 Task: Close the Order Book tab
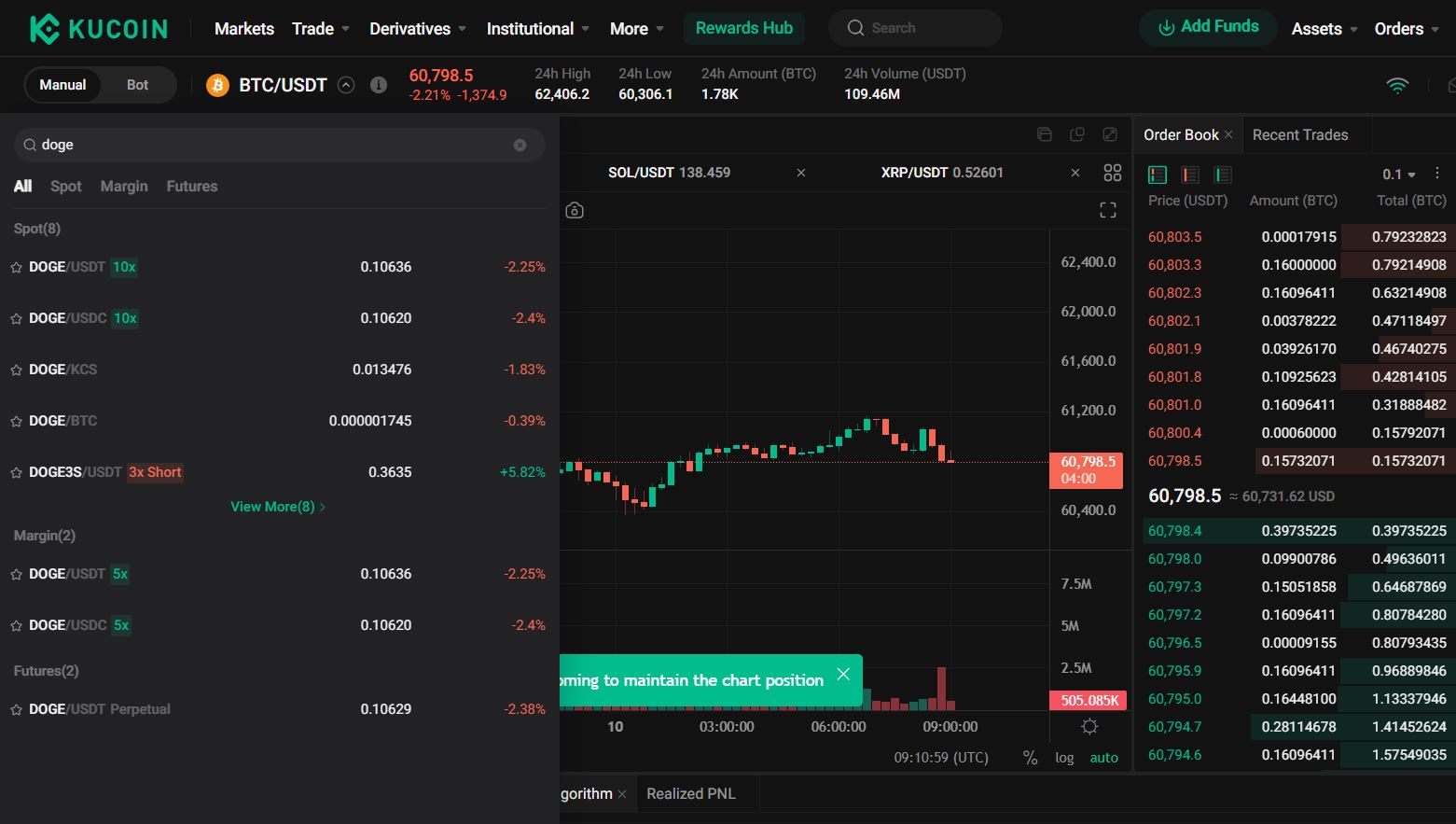coord(1228,135)
